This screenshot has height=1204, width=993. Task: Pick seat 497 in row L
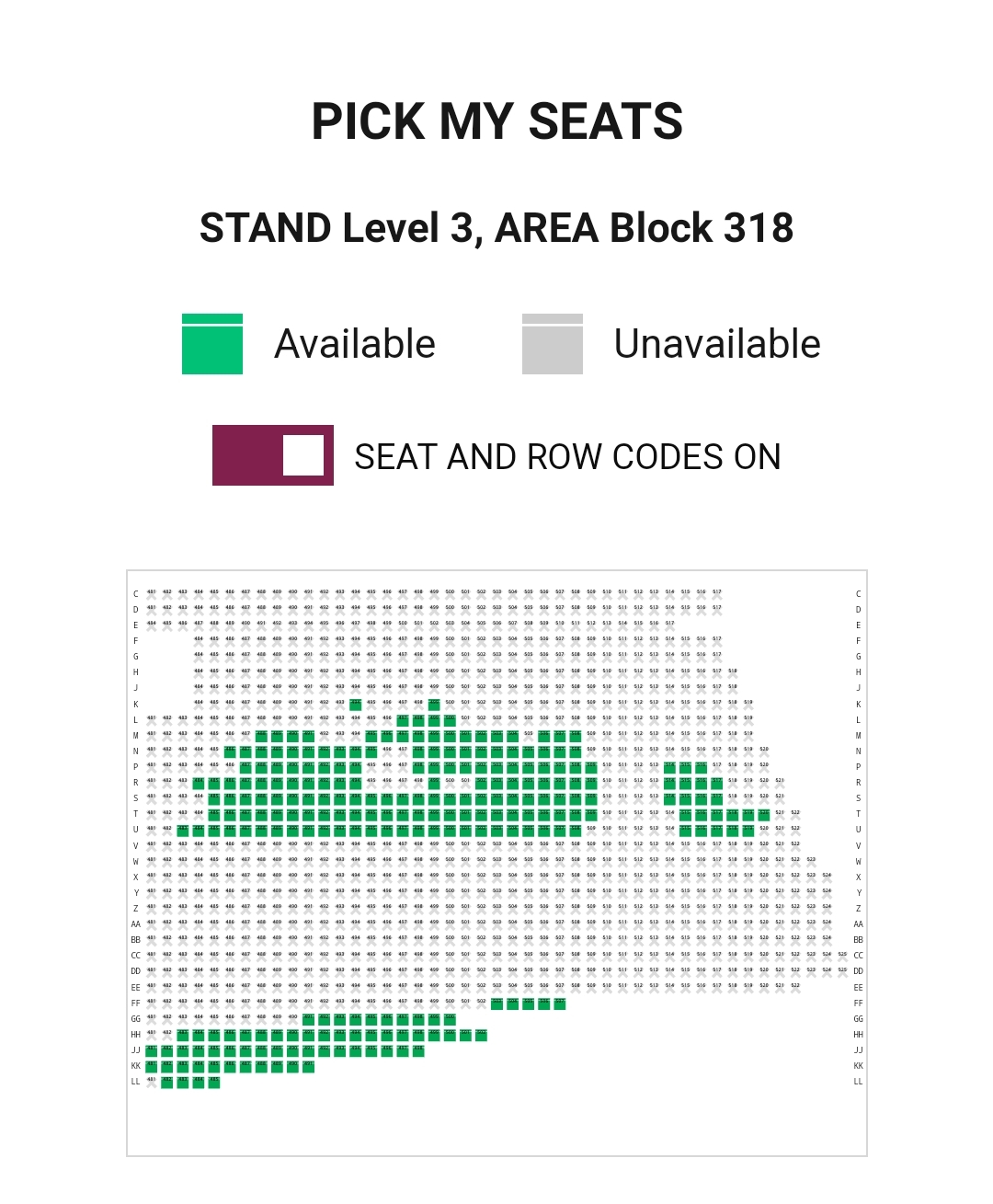pos(403,720)
